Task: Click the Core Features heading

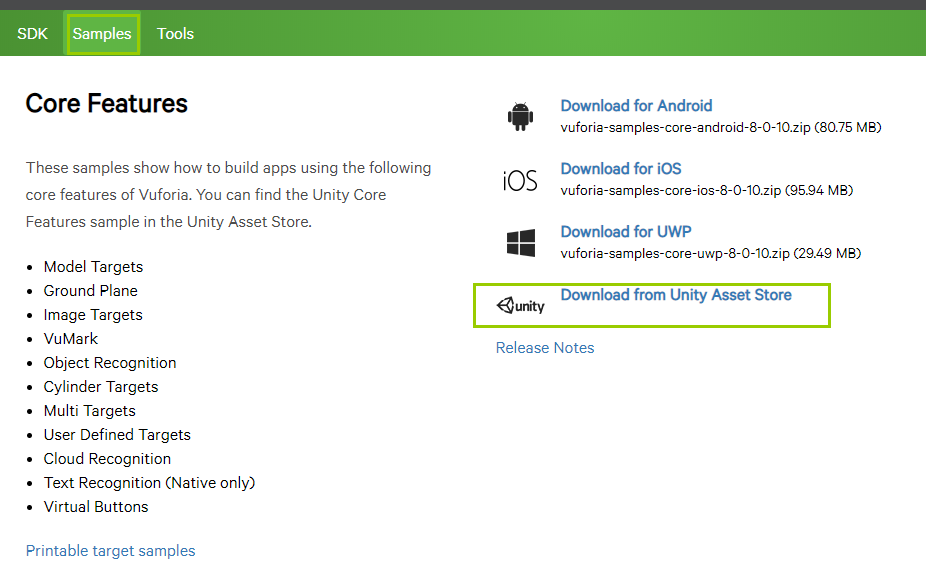Action: coord(106,103)
